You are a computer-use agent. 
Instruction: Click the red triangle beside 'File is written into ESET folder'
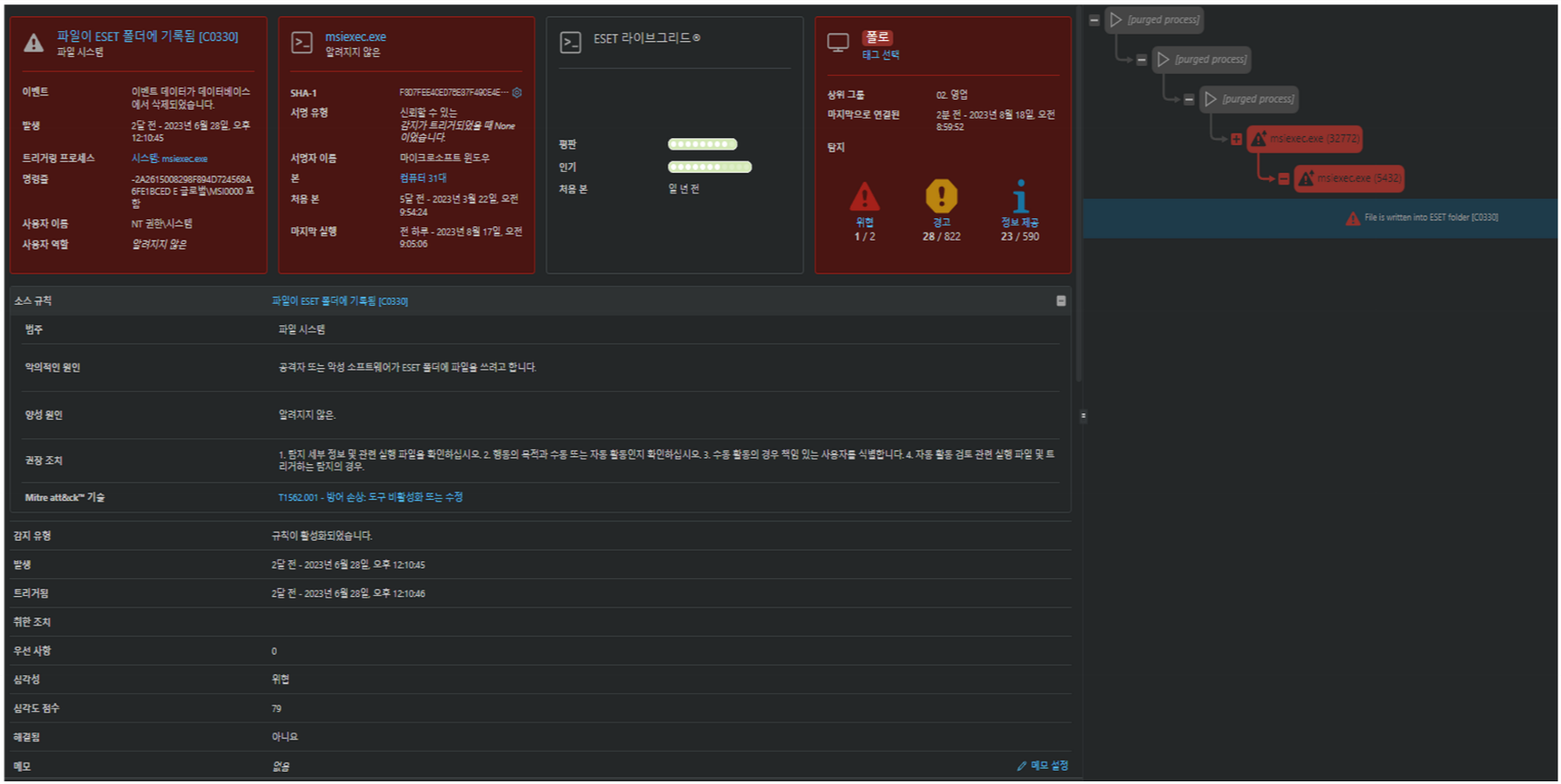point(1353,218)
